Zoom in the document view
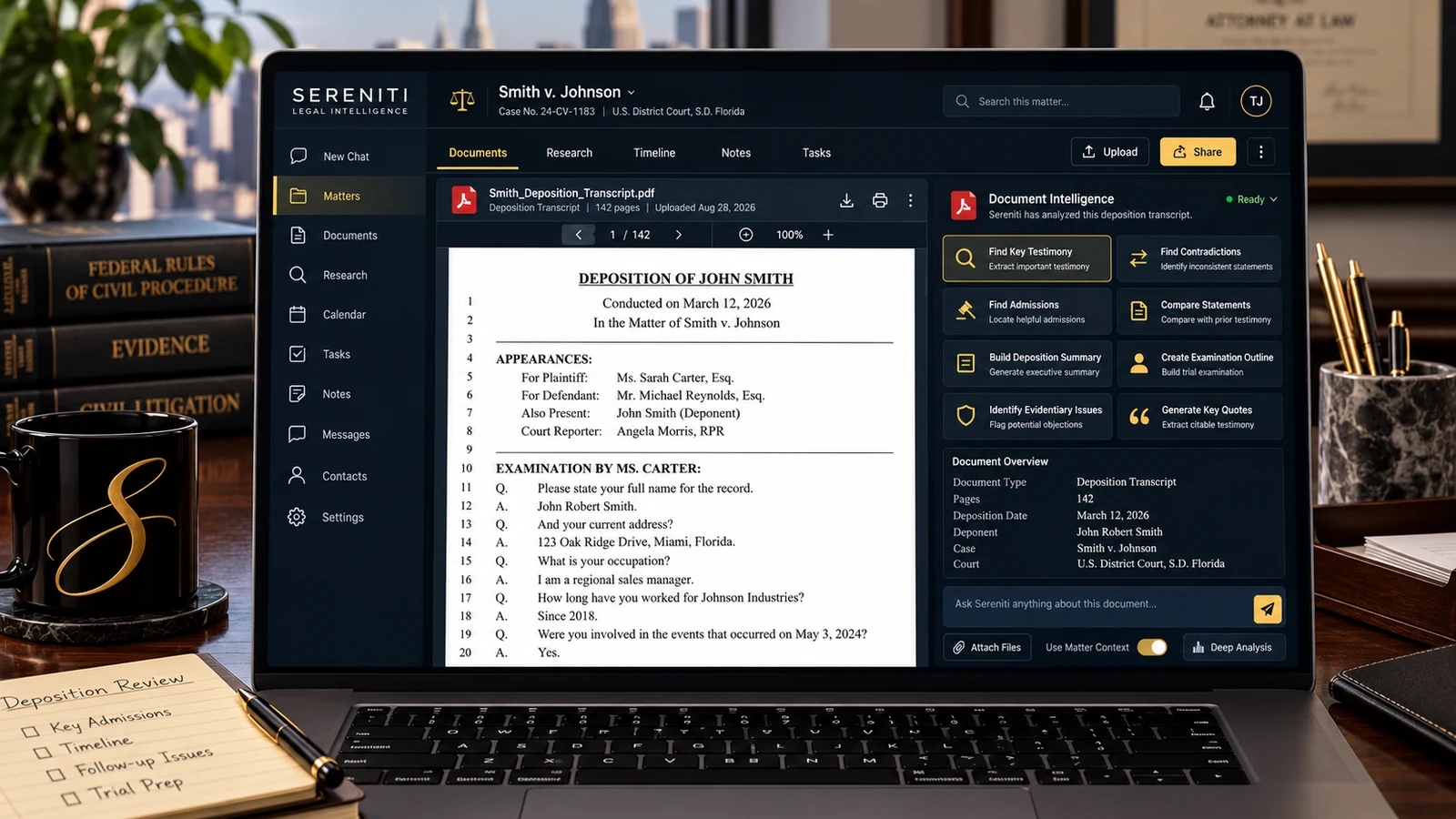 (x=828, y=235)
